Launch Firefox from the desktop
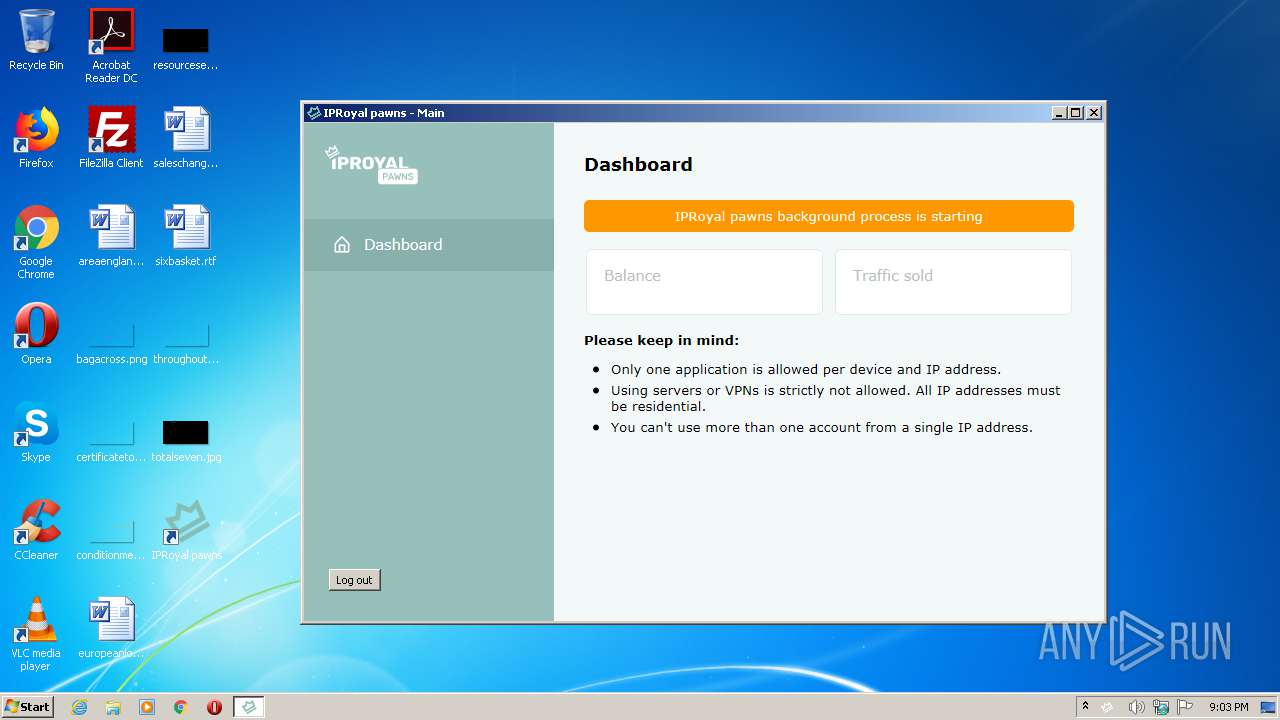The image size is (1280, 720). [x=36, y=138]
